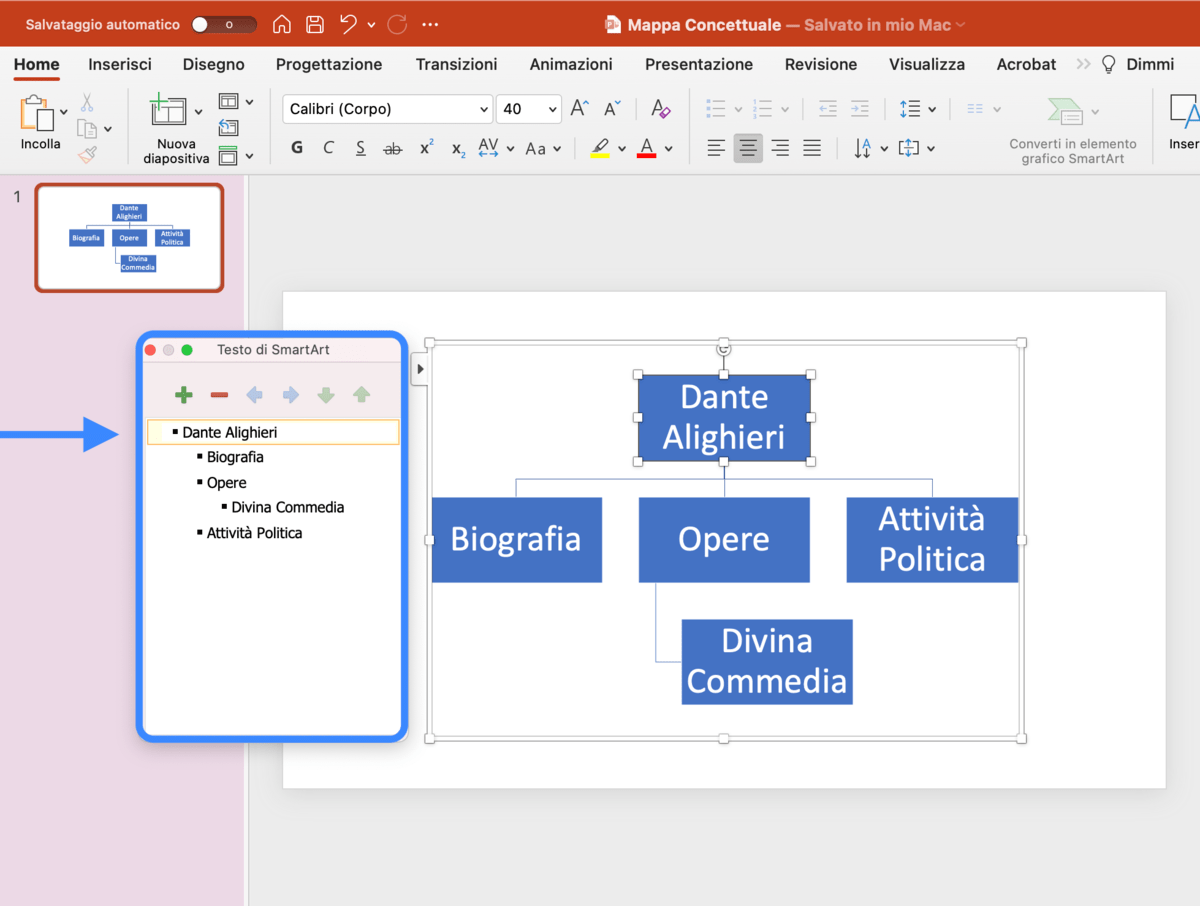Click the green plus icon in SmartArt text pane
This screenshot has height=906, width=1200.
tap(183, 395)
